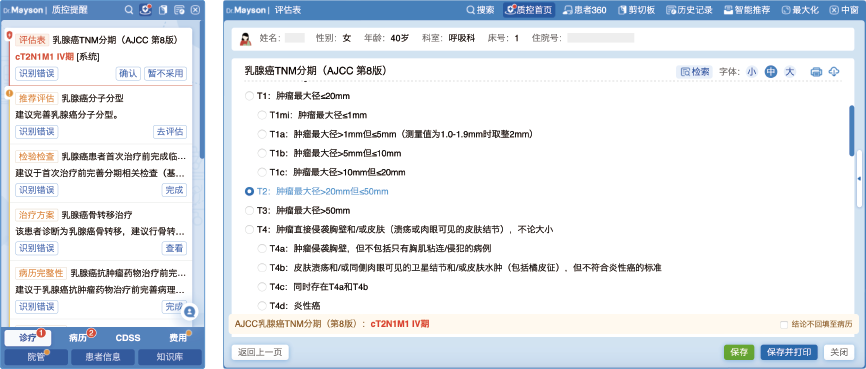866x369 pixels.
Task: Switch to CDSS tab
Action: click(128, 338)
